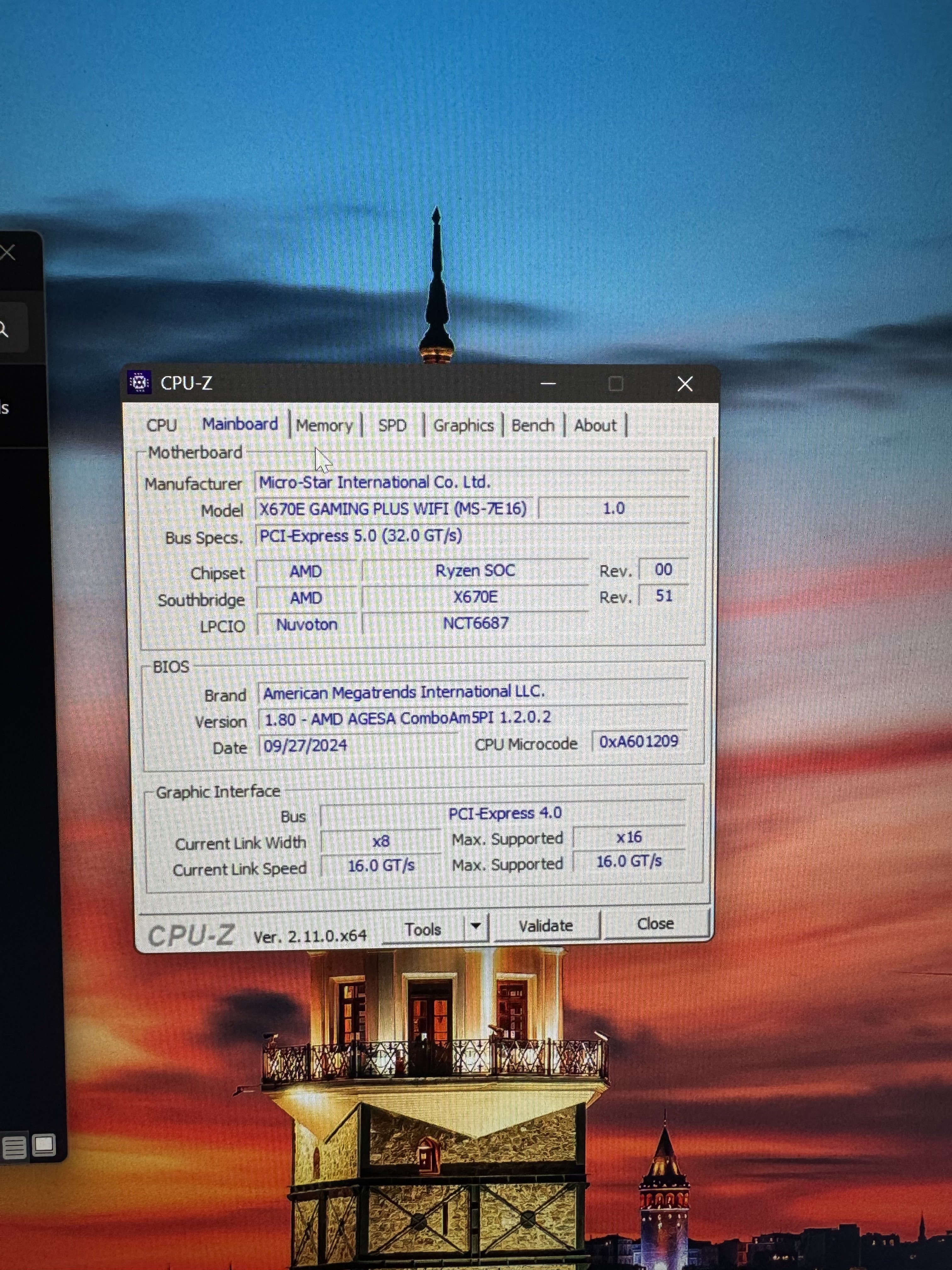
Task: Click the search magnifier in the left window
Action: pos(3,329)
